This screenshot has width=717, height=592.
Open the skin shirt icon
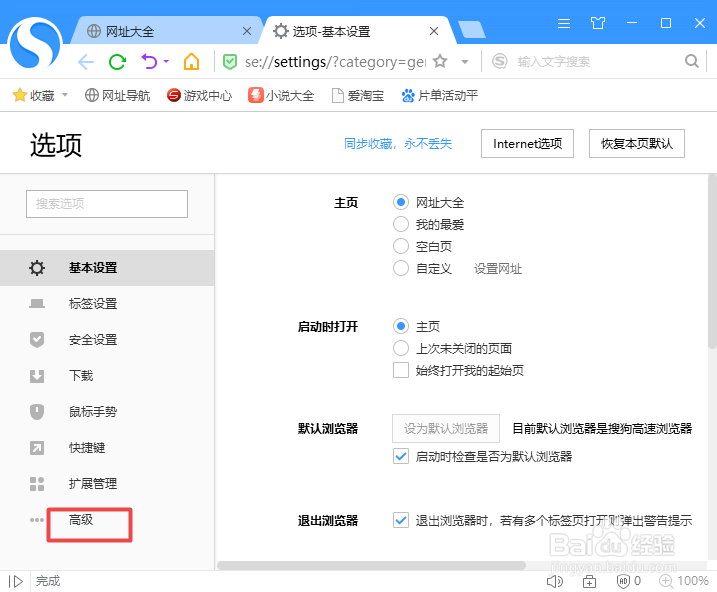click(598, 23)
